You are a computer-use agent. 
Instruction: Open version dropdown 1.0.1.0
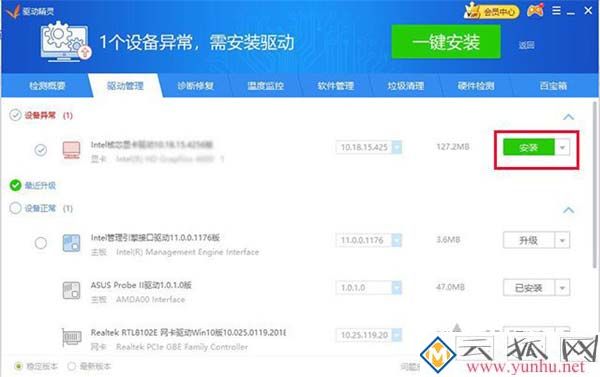[397, 287]
